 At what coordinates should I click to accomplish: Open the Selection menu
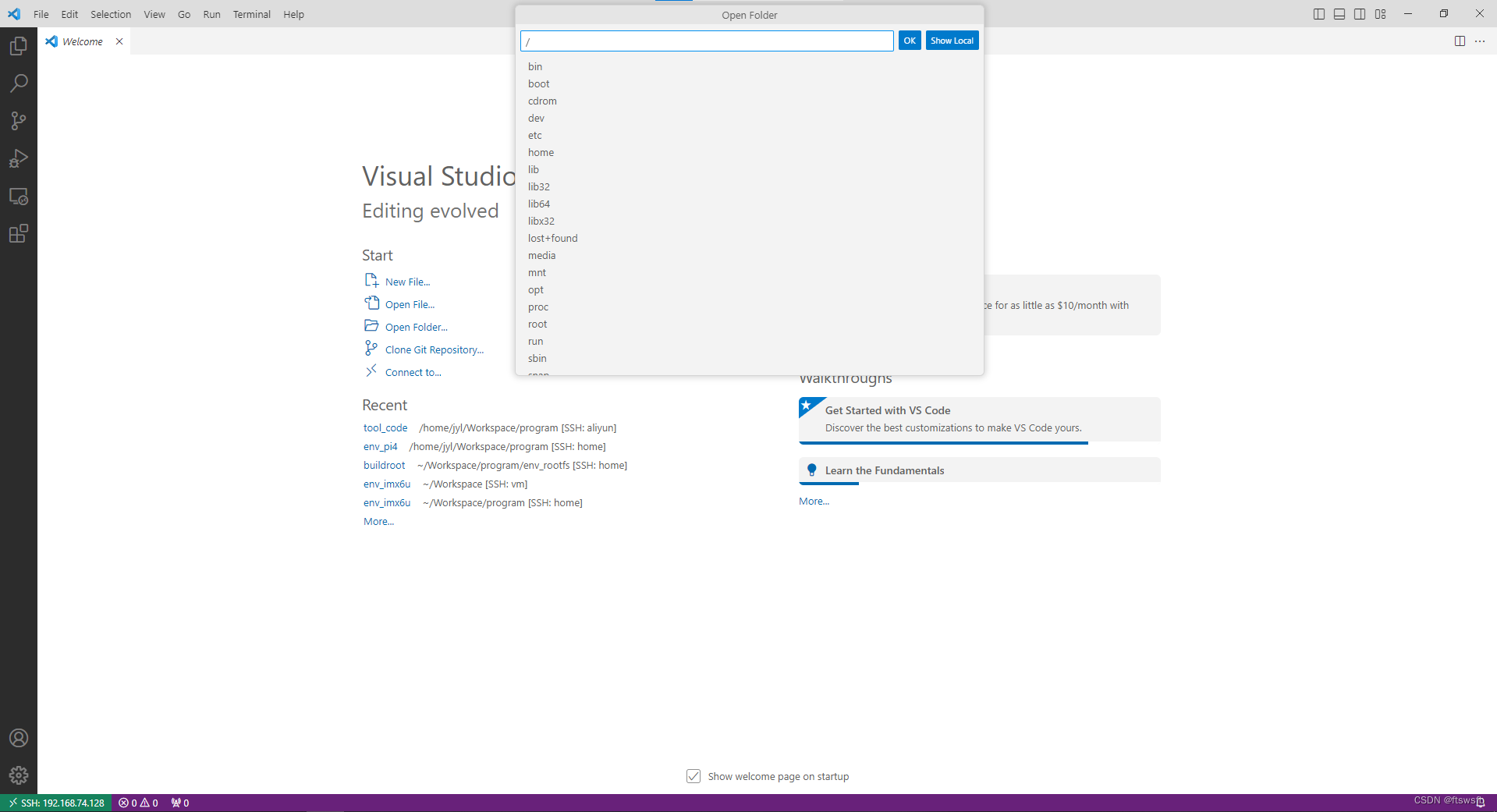111,14
